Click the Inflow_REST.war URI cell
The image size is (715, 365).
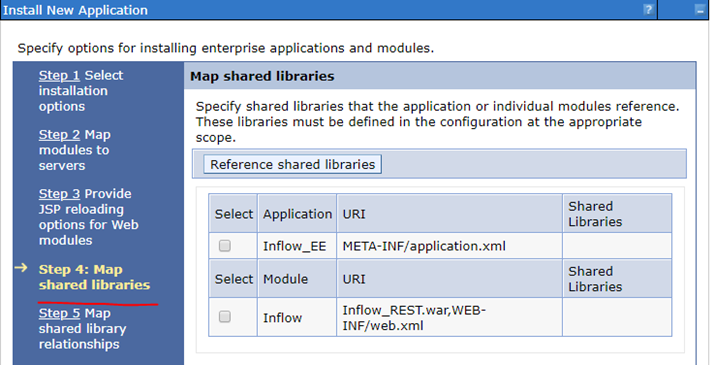449,318
